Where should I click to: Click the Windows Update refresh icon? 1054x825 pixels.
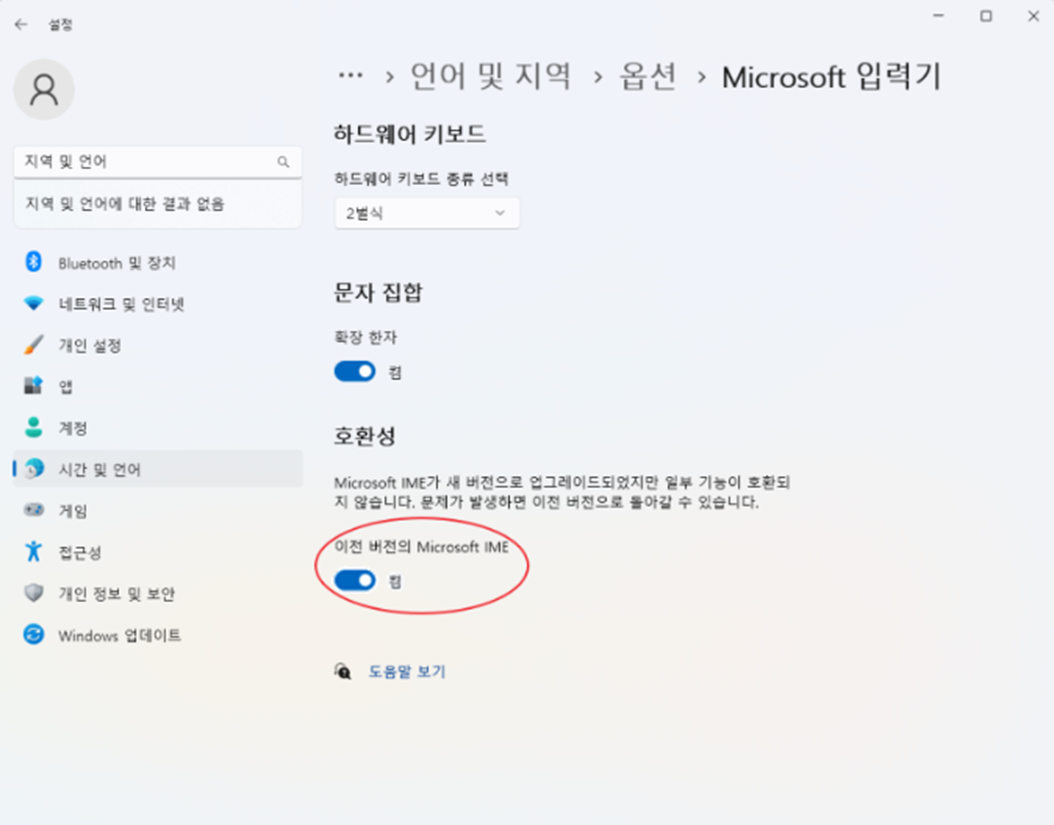click(x=34, y=634)
